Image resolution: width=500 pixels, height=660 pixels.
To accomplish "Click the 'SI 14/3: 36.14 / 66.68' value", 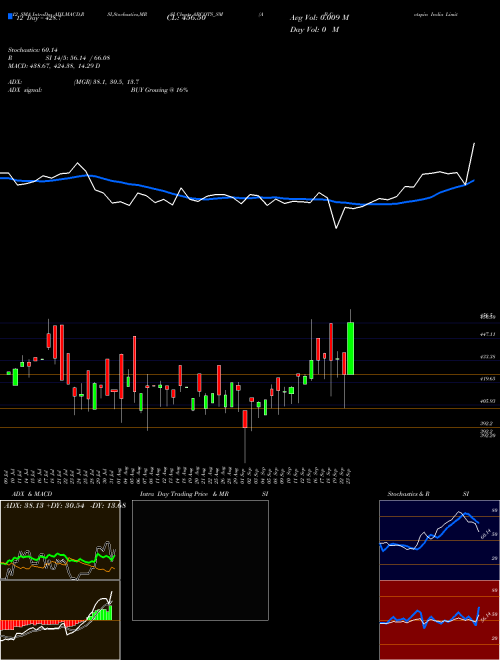I will [x=78, y=58].
